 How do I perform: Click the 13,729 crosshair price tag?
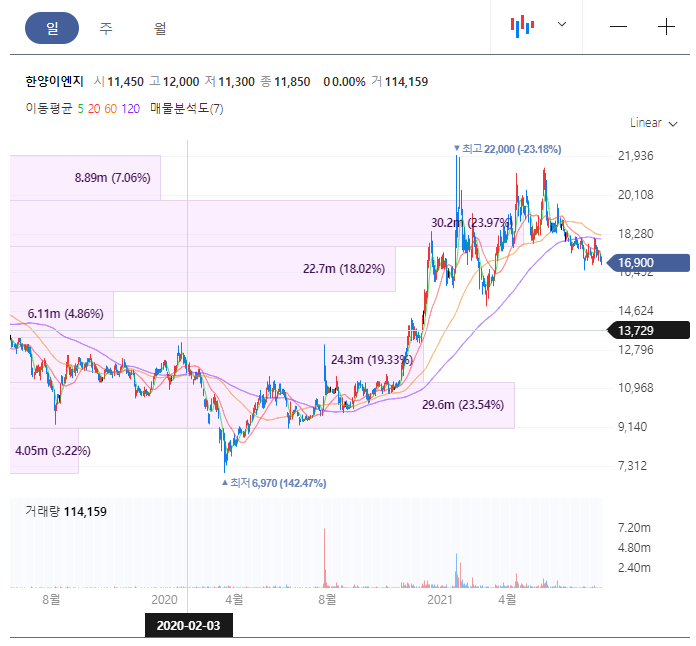648,330
